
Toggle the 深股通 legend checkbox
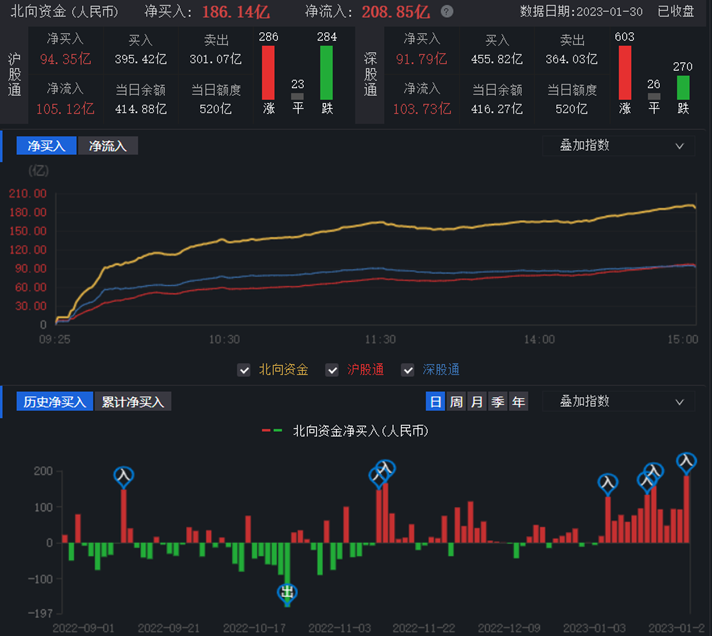click(x=407, y=370)
